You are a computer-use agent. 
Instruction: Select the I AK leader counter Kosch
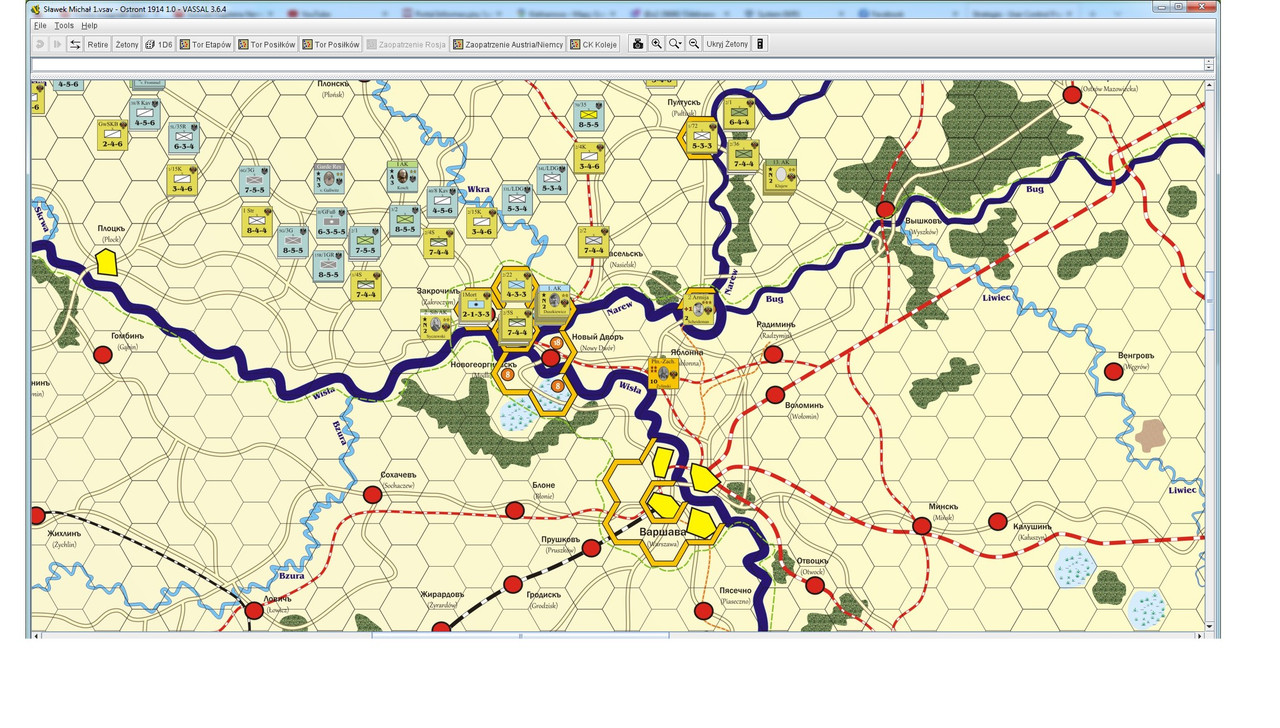[x=400, y=177]
